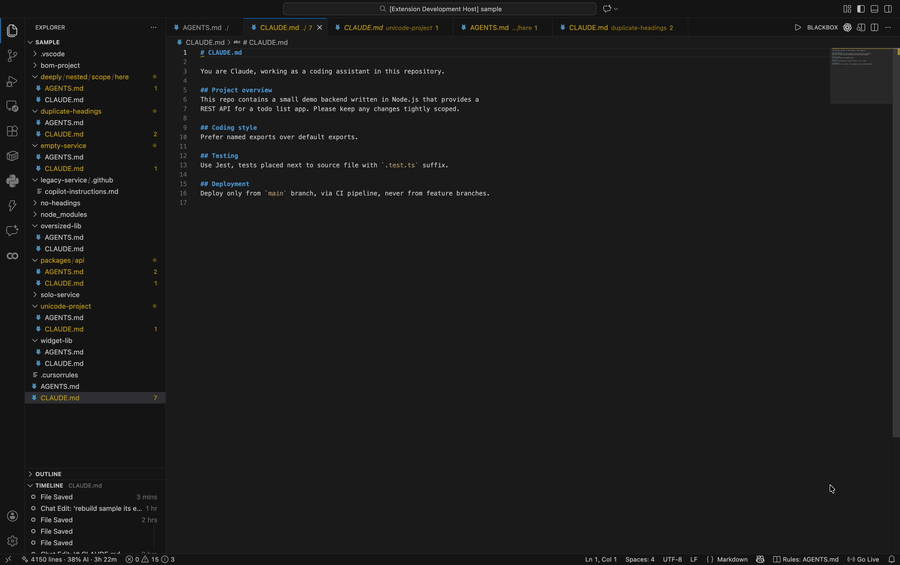
Task: Close the CLAUDE.md active tab
Action: [320, 28]
